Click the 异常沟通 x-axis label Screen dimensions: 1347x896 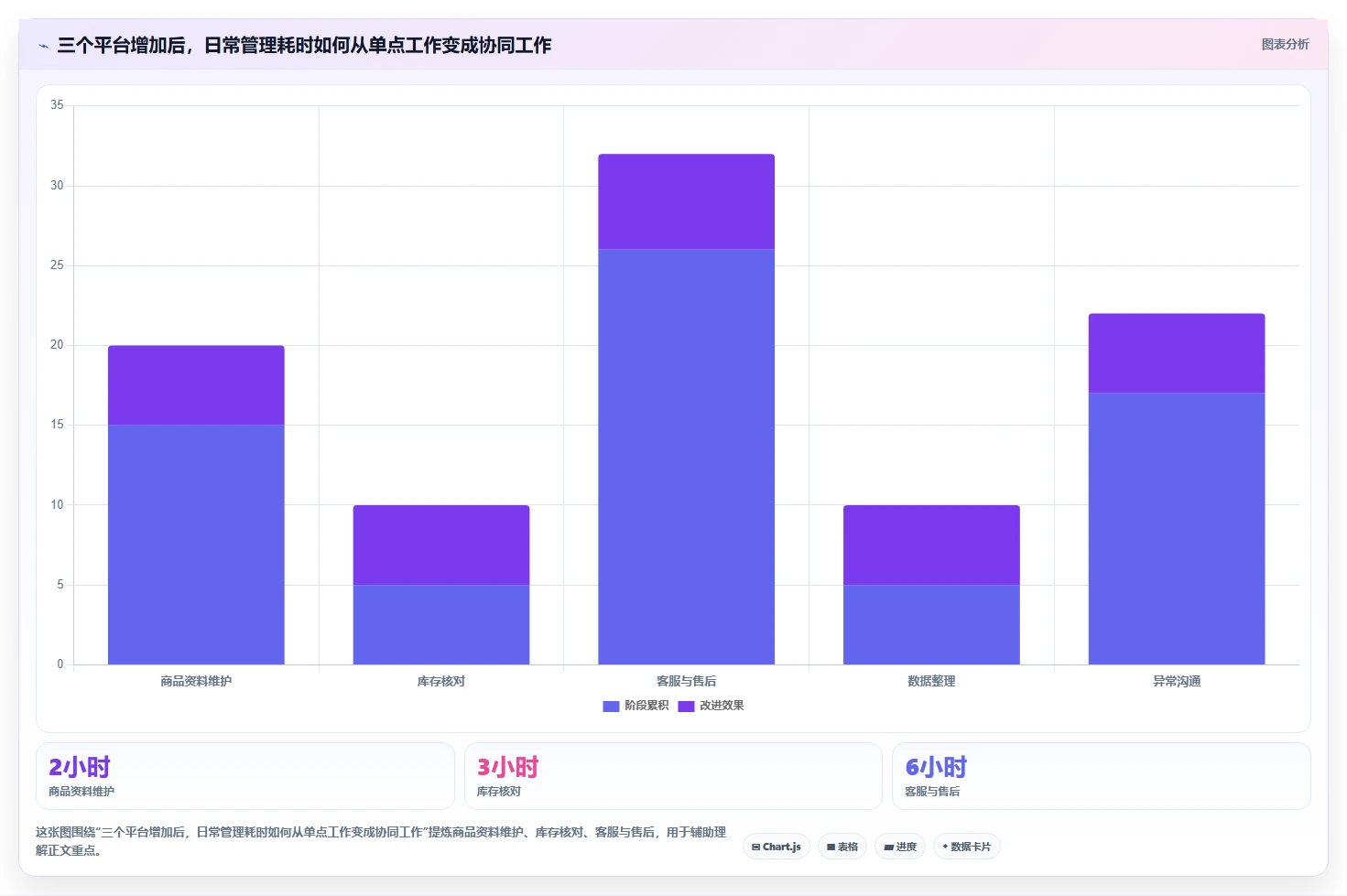click(x=1177, y=681)
